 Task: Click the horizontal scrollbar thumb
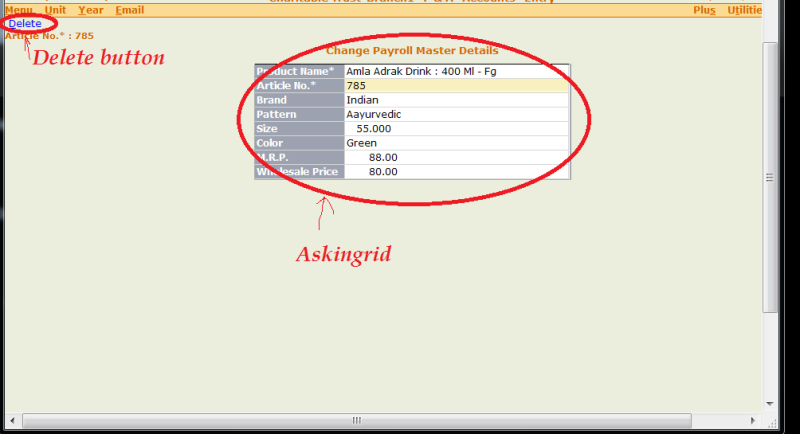[357, 420]
